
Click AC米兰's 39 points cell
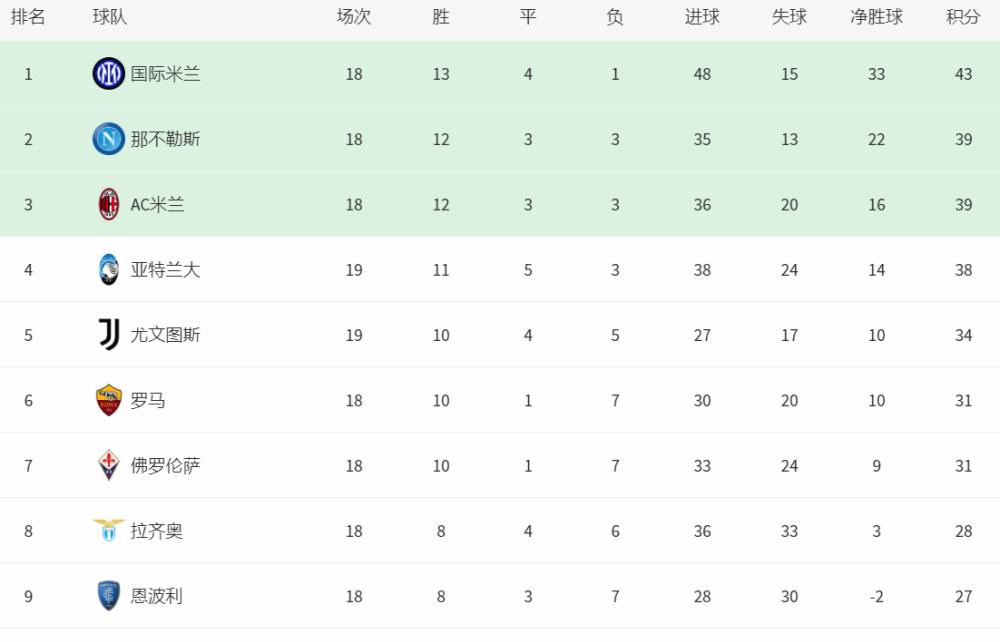[x=963, y=205]
